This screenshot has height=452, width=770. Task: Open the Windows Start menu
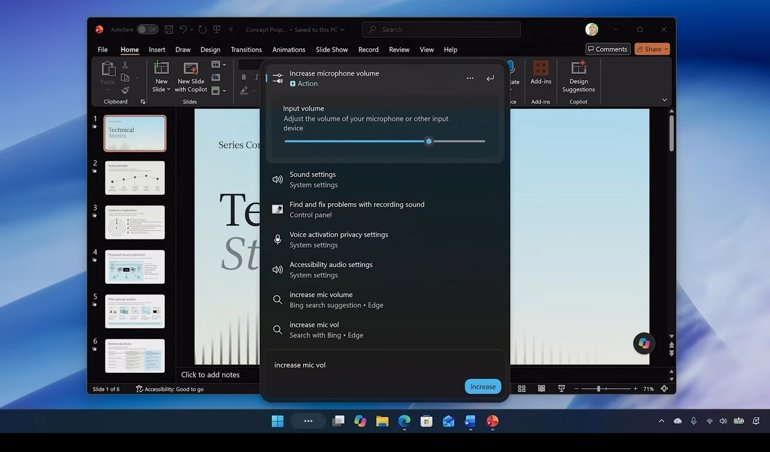pos(277,421)
